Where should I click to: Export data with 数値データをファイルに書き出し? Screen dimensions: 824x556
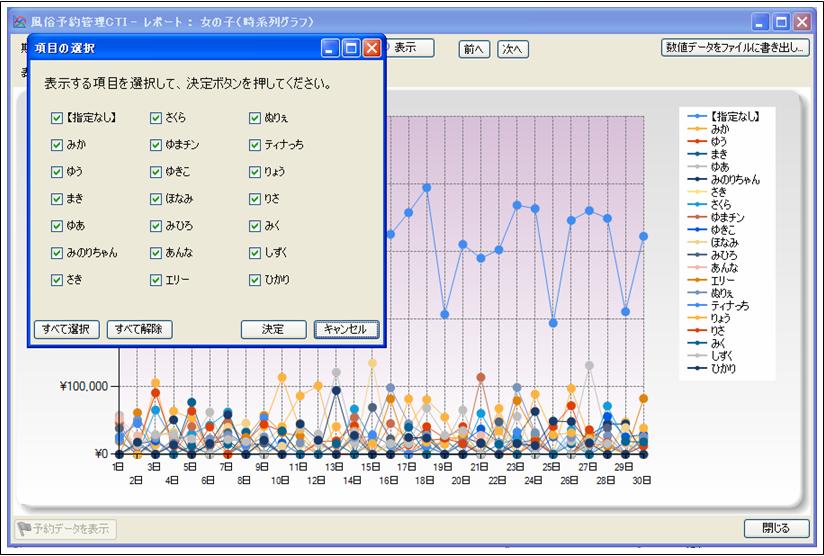click(x=735, y=47)
